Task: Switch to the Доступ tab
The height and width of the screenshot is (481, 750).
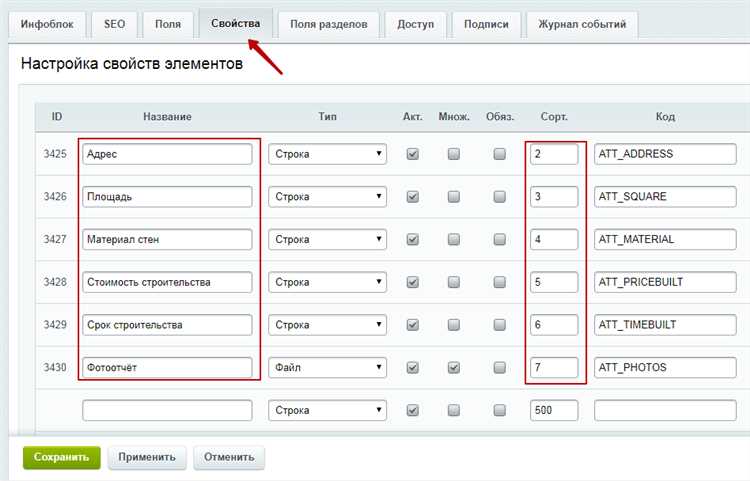Action: click(415, 24)
